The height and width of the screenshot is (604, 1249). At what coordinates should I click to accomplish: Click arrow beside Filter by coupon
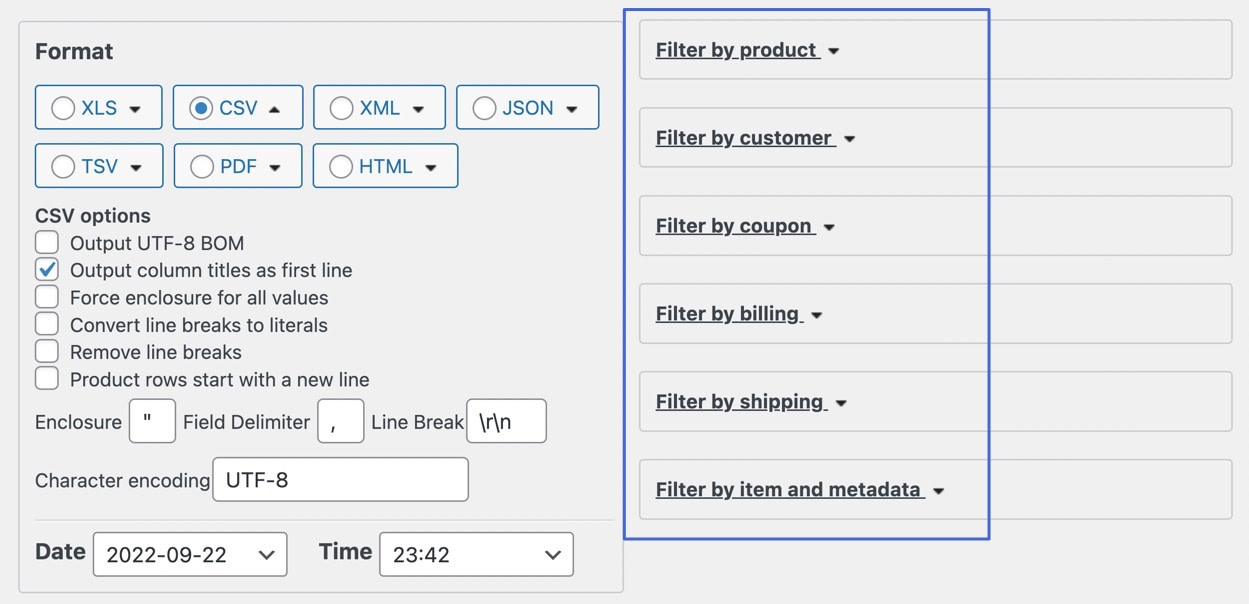tap(829, 227)
